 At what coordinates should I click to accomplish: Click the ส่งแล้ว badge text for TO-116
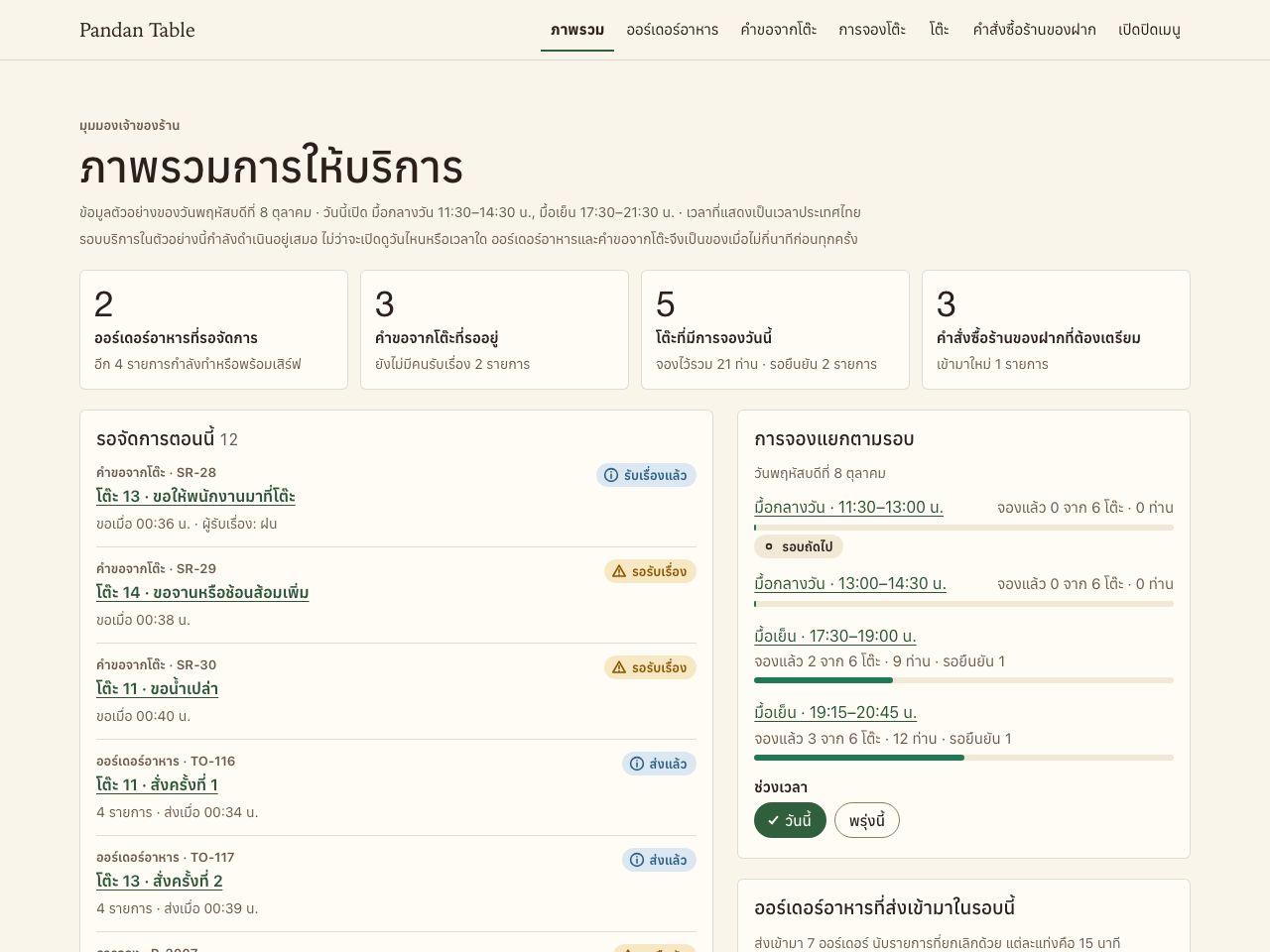click(x=668, y=765)
